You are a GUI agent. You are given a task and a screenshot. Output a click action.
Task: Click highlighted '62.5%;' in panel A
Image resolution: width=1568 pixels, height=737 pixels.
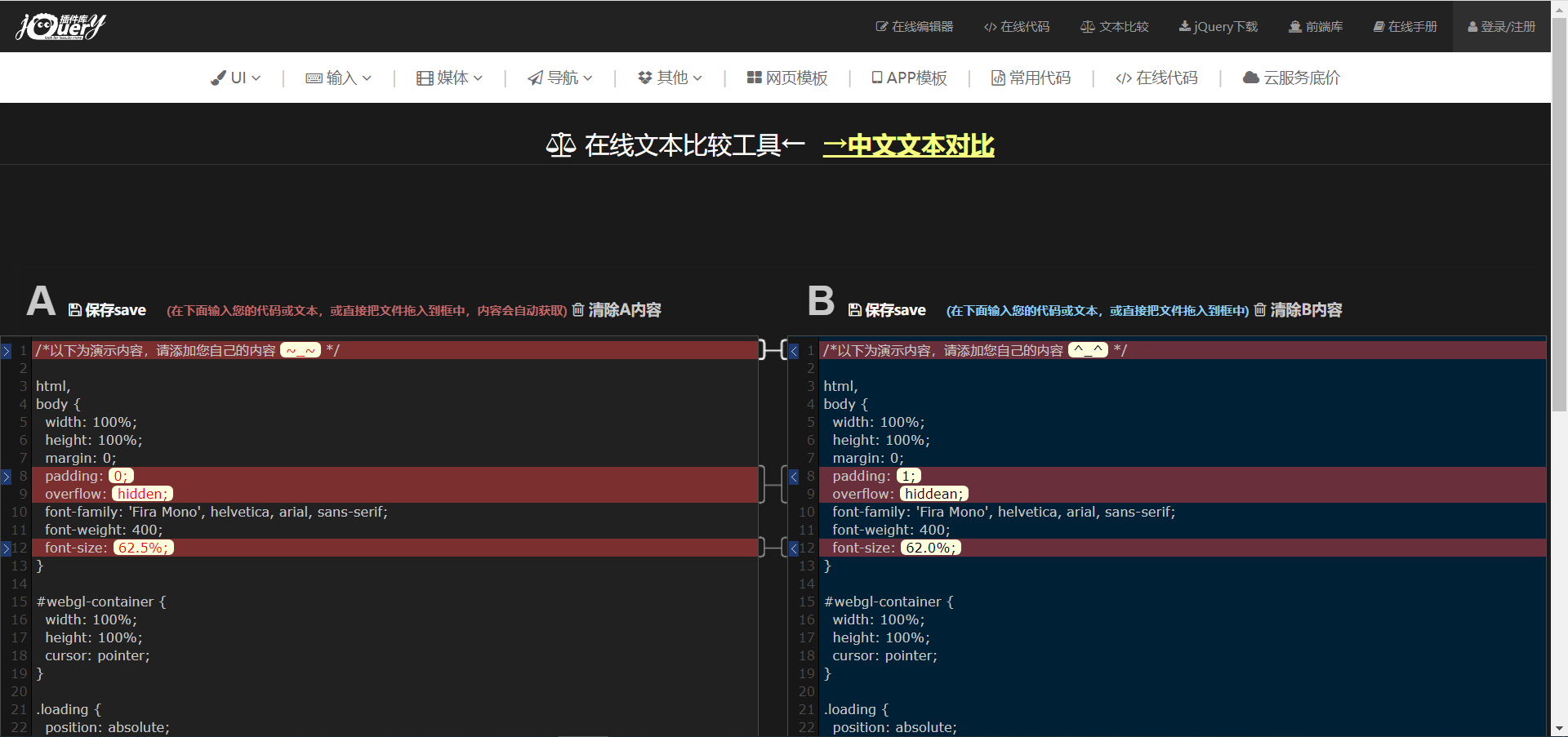coord(144,548)
